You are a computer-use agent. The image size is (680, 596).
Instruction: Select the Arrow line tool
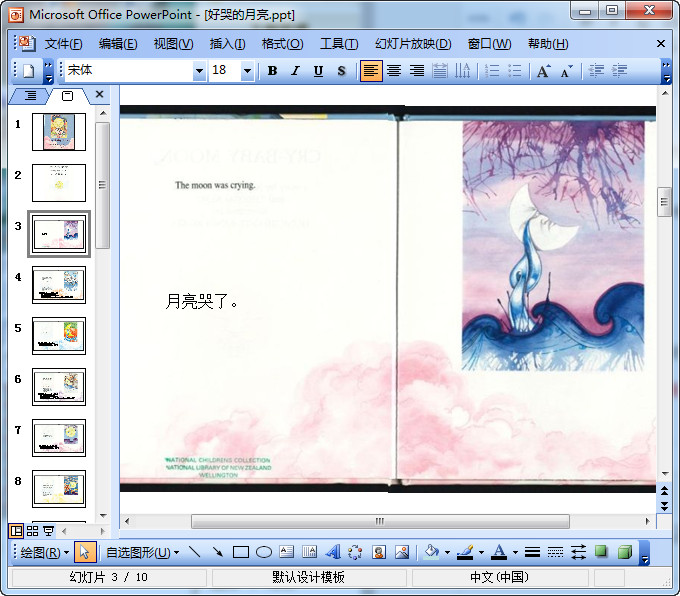point(218,552)
